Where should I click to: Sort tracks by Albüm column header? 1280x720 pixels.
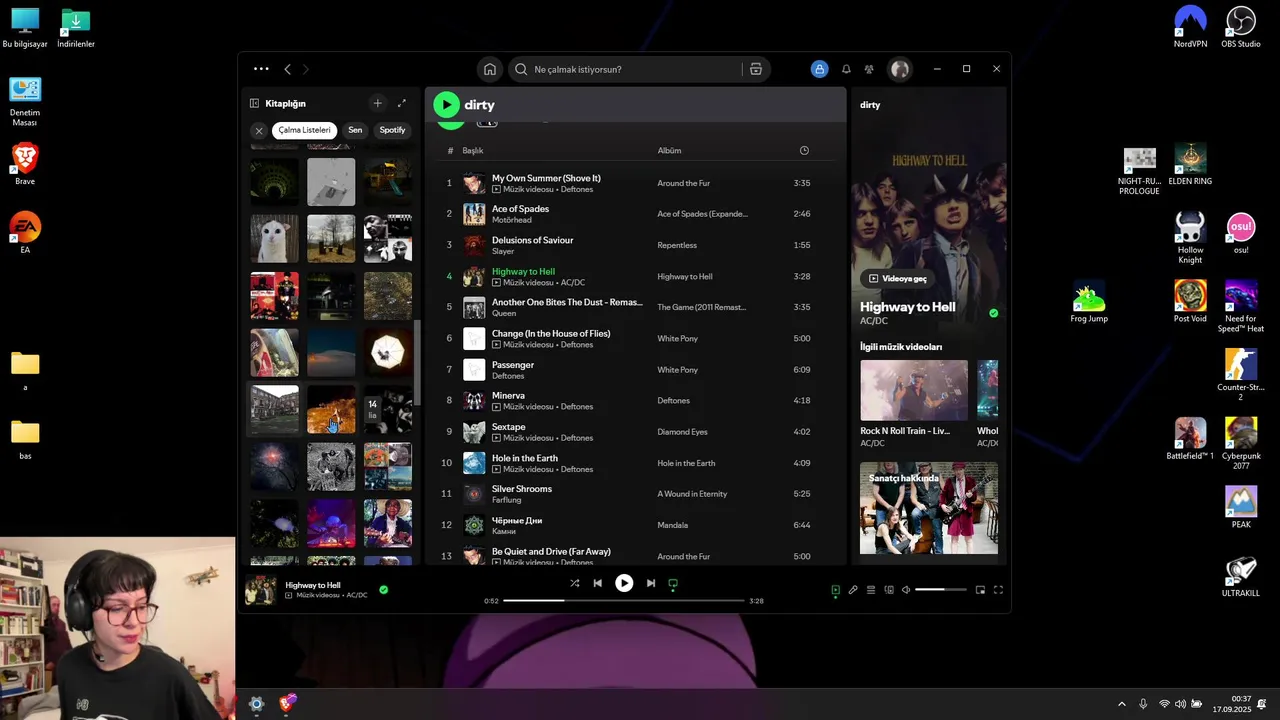click(669, 150)
